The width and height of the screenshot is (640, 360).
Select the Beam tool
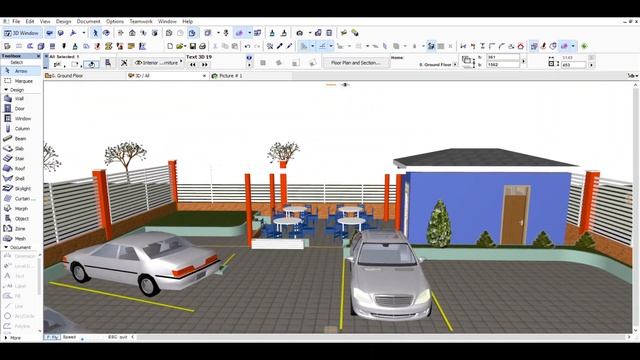click(20, 139)
